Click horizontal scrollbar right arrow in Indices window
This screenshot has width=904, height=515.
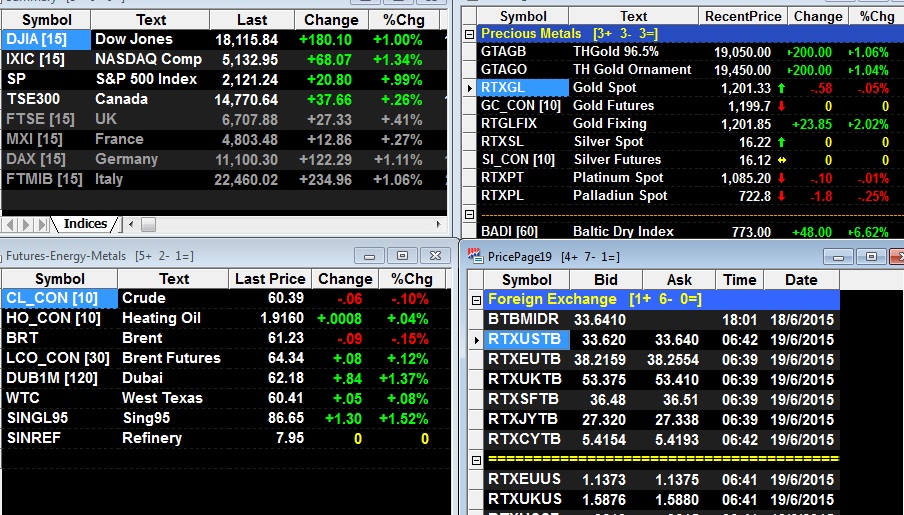(x=439, y=224)
